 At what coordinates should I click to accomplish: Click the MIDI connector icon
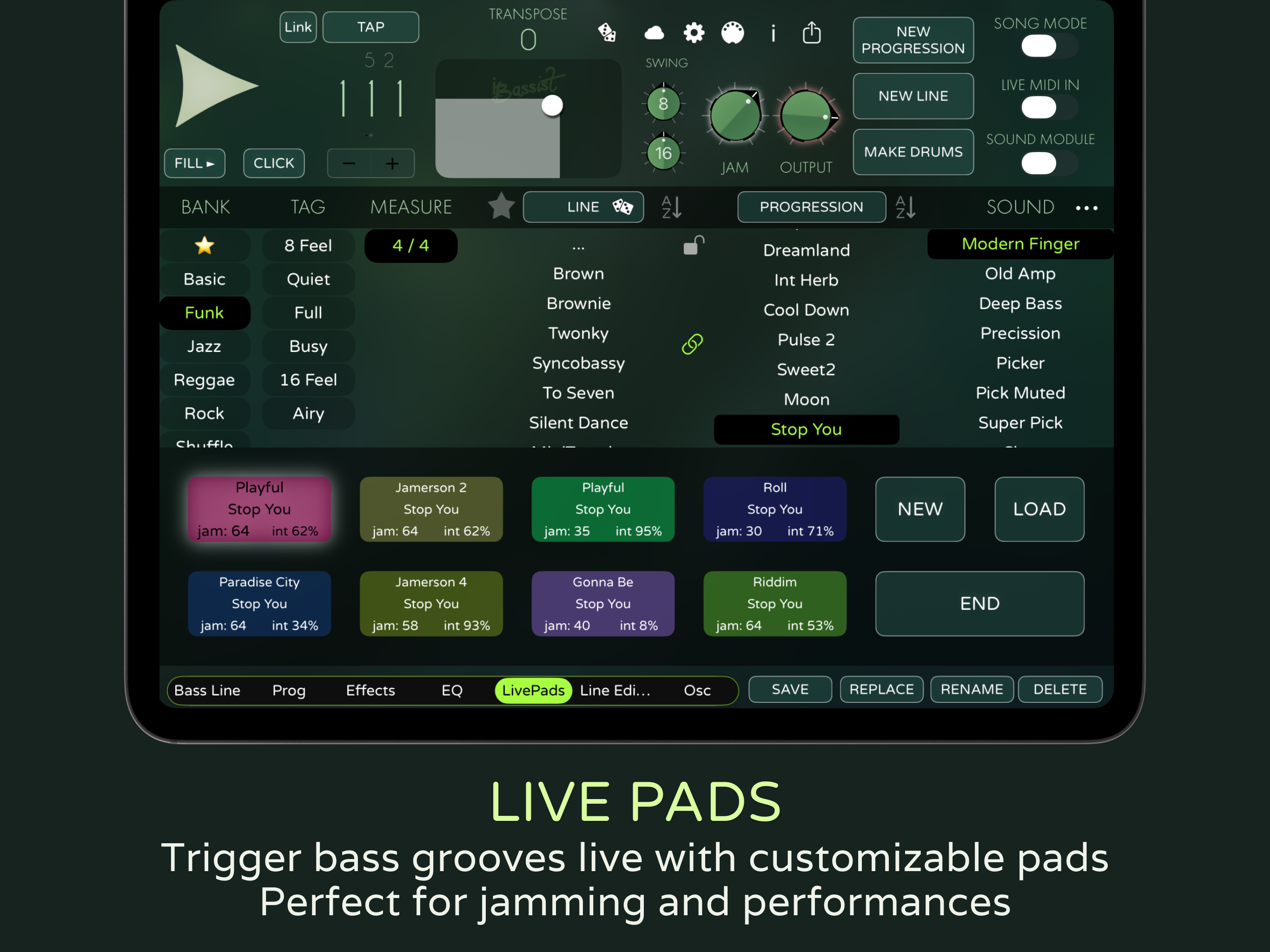point(733,33)
